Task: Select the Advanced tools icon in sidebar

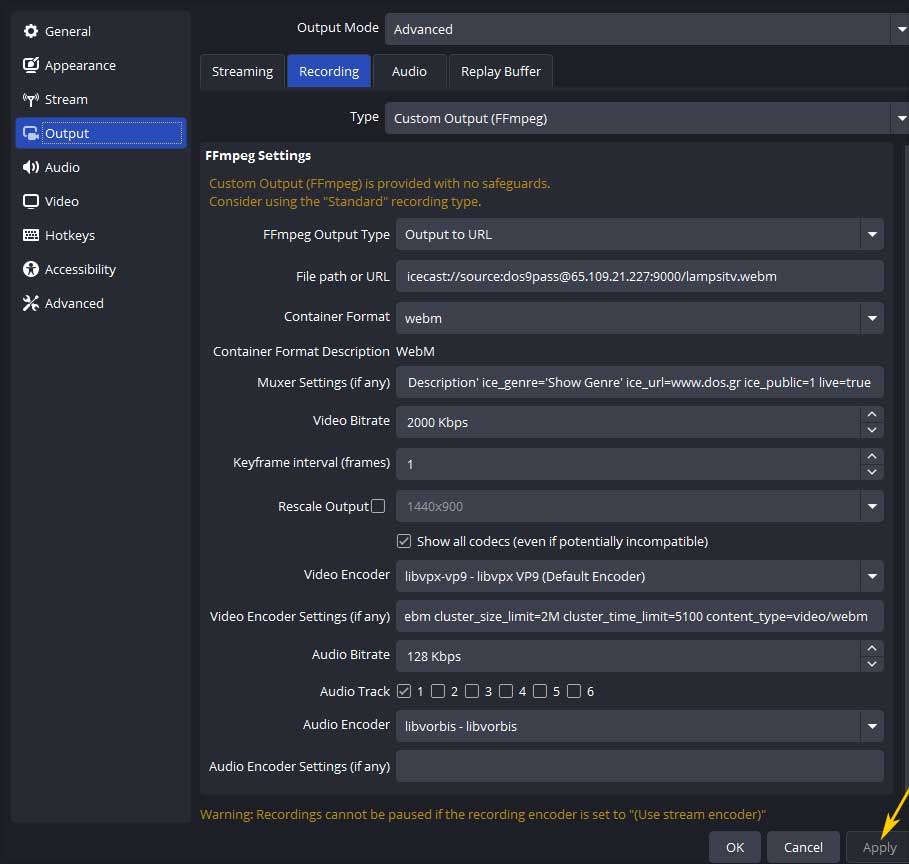Action: [31, 303]
